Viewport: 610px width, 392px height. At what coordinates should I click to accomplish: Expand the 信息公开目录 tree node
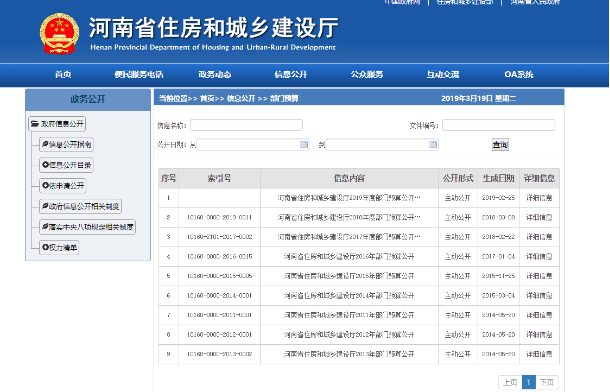pyautogui.click(x=45, y=165)
